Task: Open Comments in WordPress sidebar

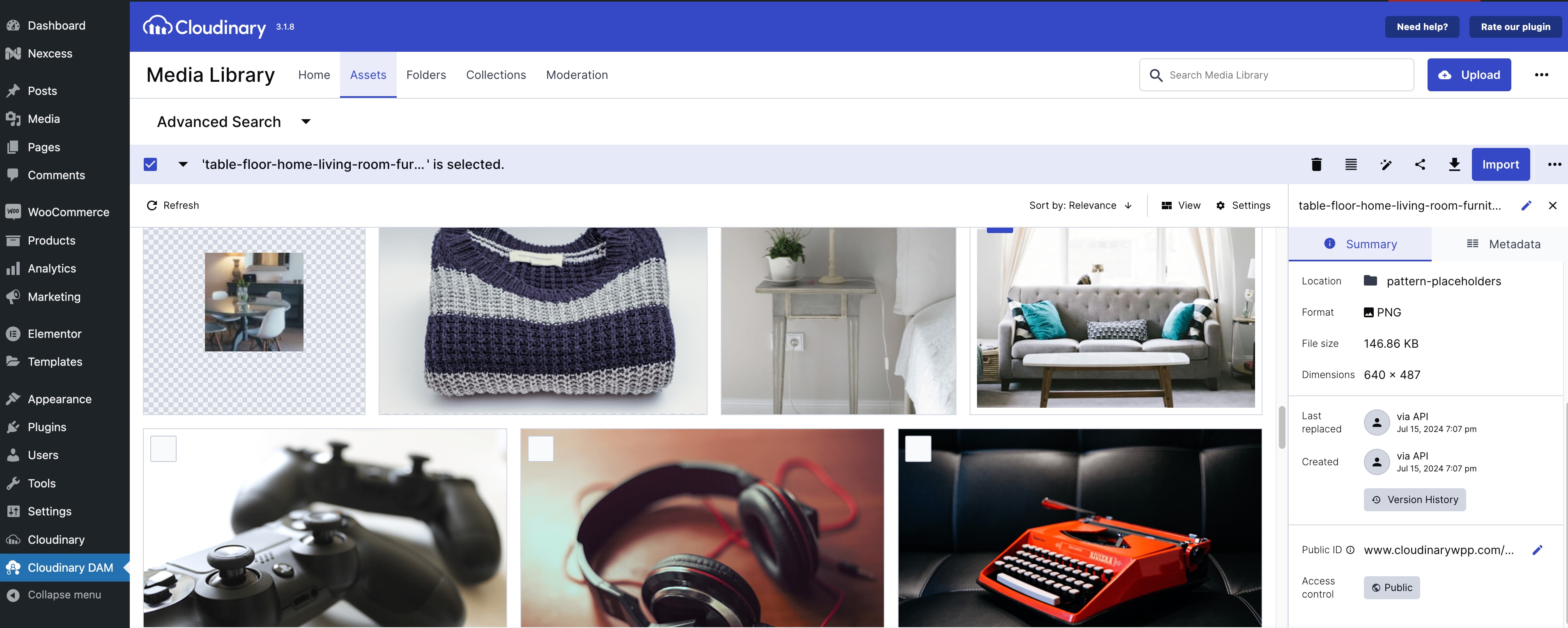Action: pyautogui.click(x=64, y=175)
